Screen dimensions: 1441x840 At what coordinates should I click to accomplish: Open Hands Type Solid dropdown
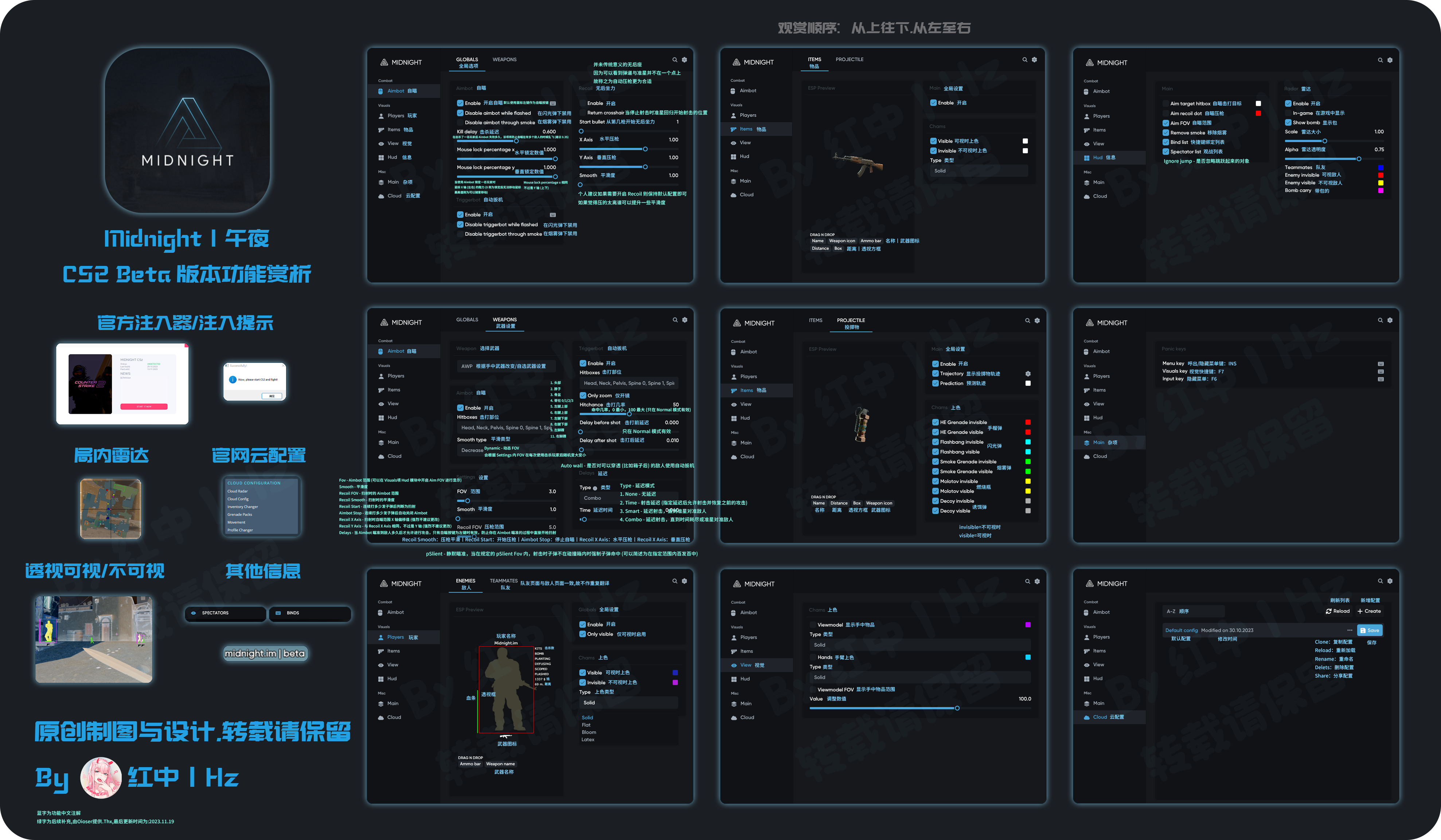pyautogui.click(x=920, y=678)
